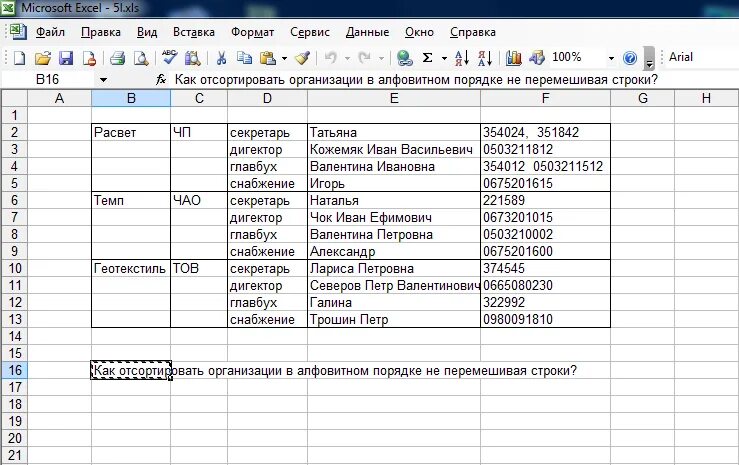The width and height of the screenshot is (739, 465).
Task: Click the Open file folder icon
Action: (x=42, y=58)
